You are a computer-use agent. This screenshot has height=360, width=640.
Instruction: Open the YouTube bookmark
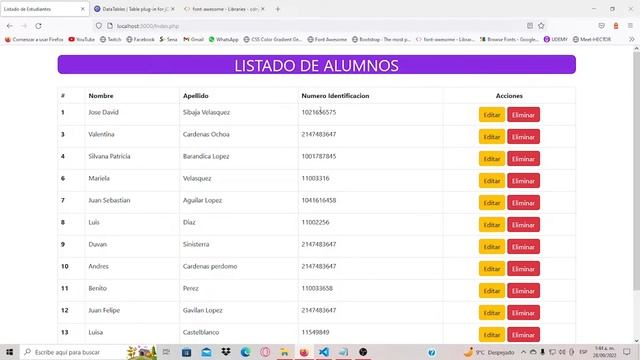click(x=82, y=40)
